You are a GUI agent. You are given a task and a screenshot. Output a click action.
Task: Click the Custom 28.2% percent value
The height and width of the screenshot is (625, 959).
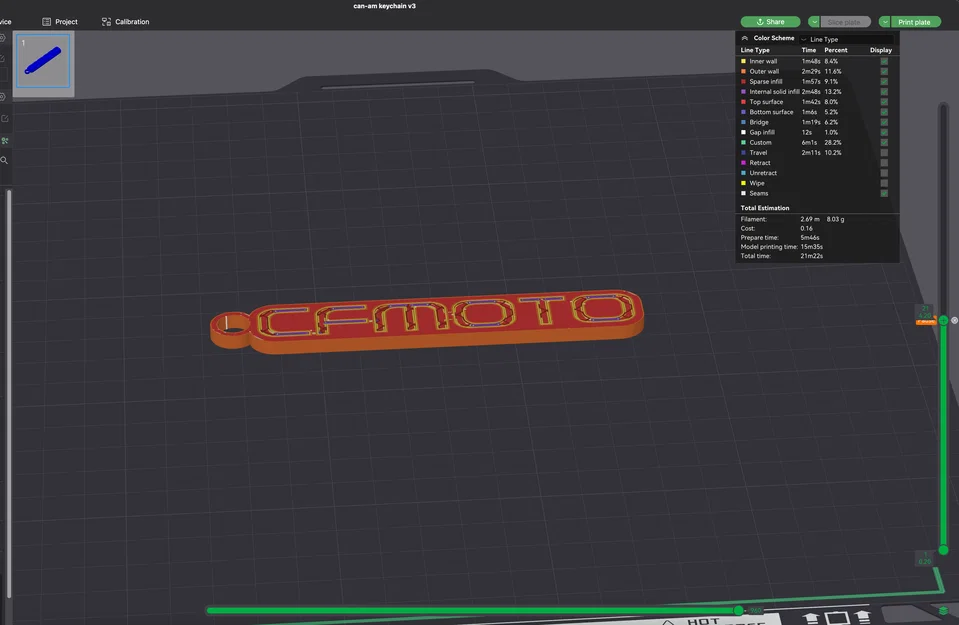pyautogui.click(x=833, y=142)
